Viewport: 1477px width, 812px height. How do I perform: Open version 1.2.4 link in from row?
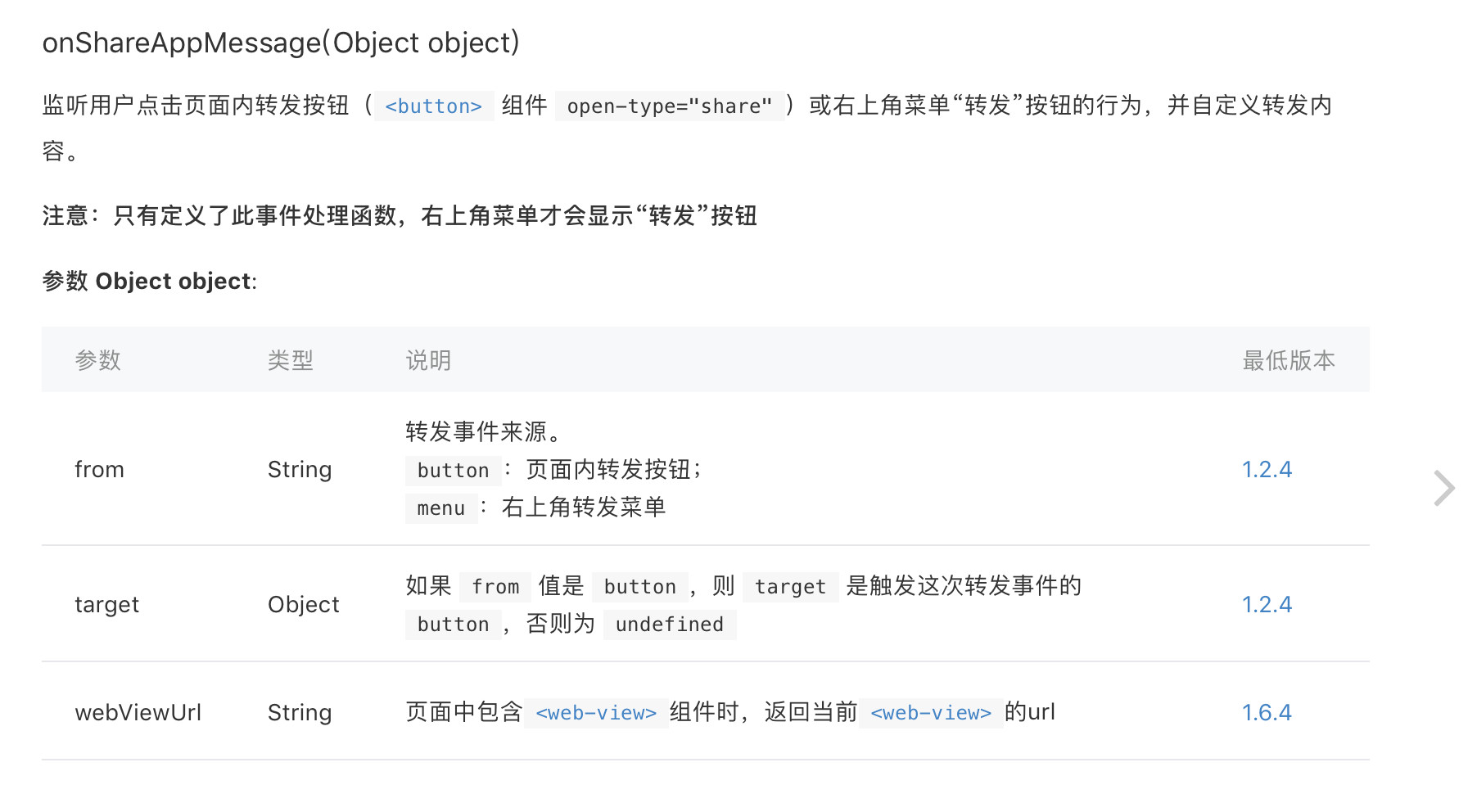pos(1267,470)
